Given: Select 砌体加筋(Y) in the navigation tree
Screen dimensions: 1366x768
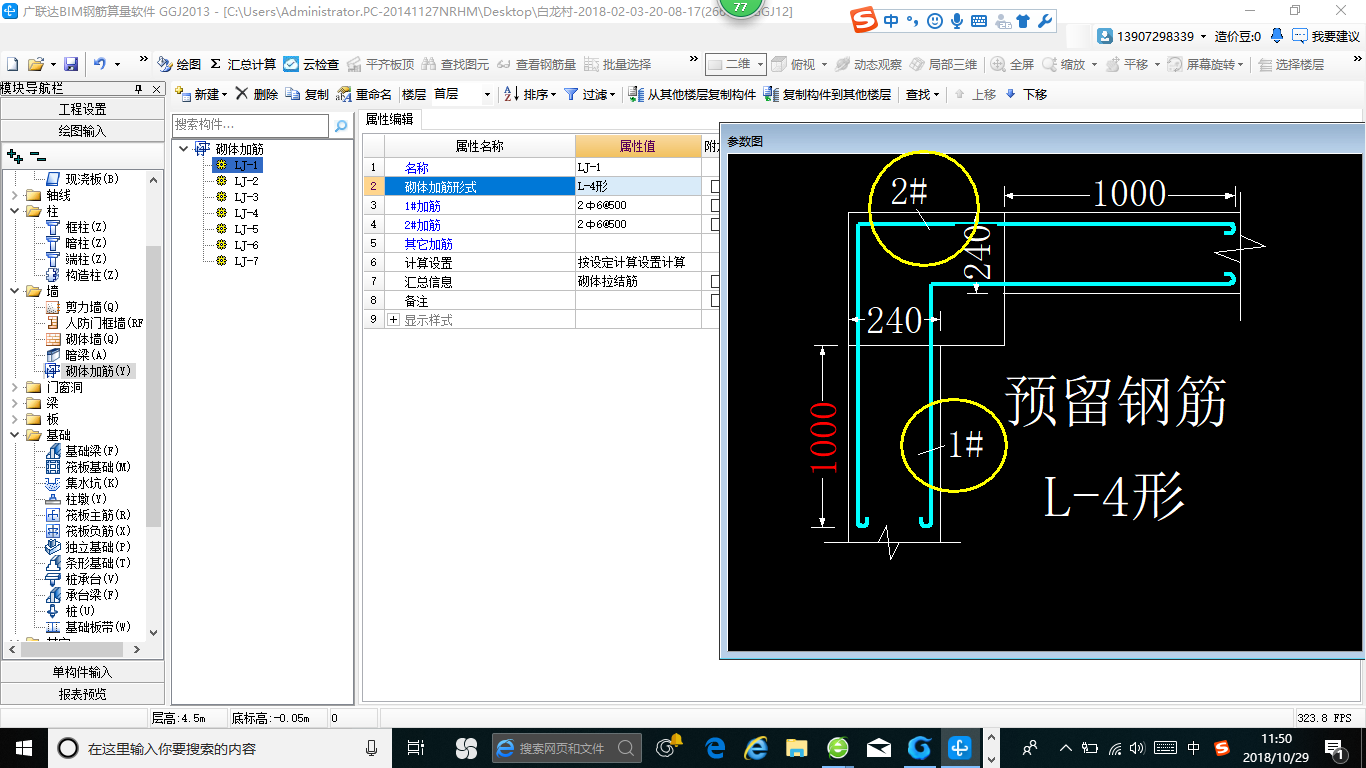Looking at the screenshot, I should point(98,371).
